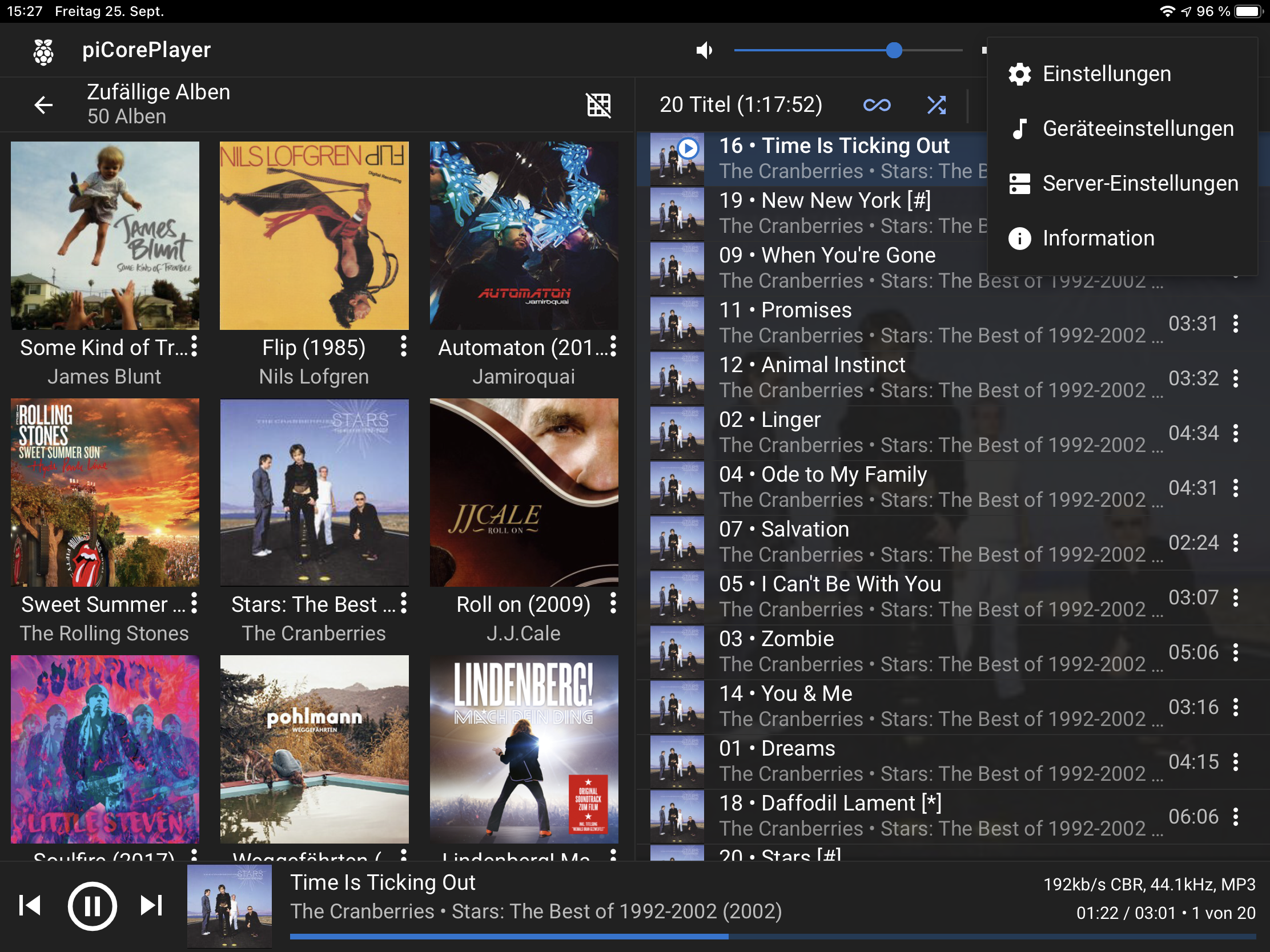Skip to the previous track
This screenshot has width=1270, height=952.
point(30,906)
